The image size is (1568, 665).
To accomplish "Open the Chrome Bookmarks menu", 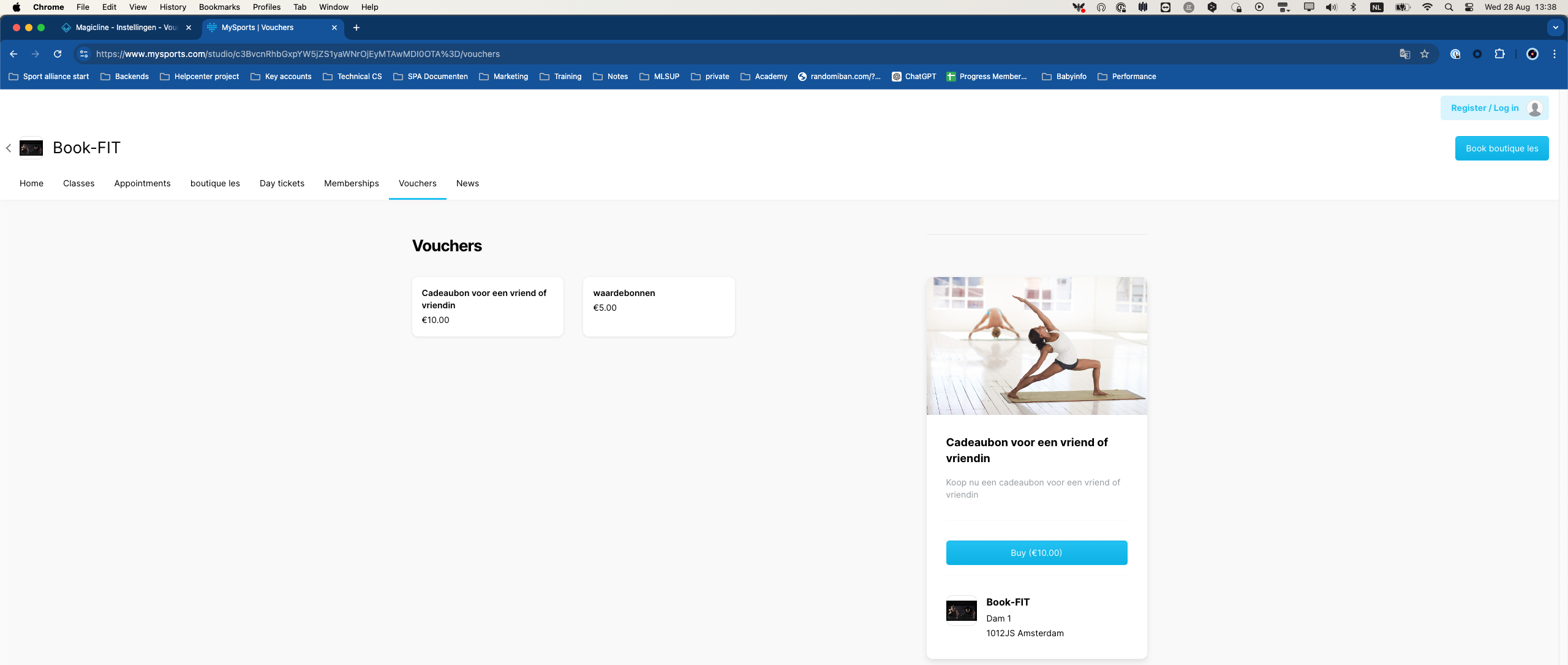I will tap(219, 7).
